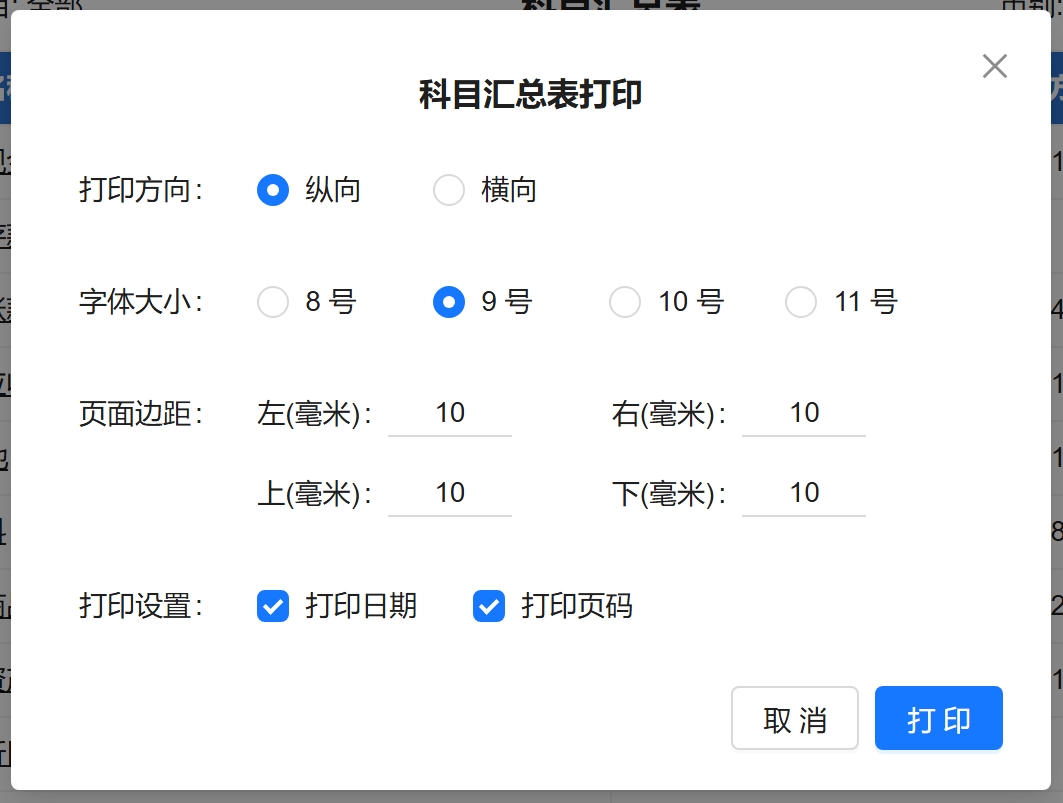
Task: Focus the 右(毫米) margin input field
Action: [804, 413]
